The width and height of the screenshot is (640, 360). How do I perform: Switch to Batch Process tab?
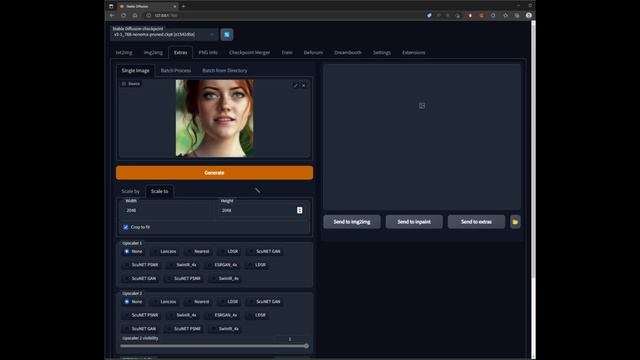pos(176,71)
